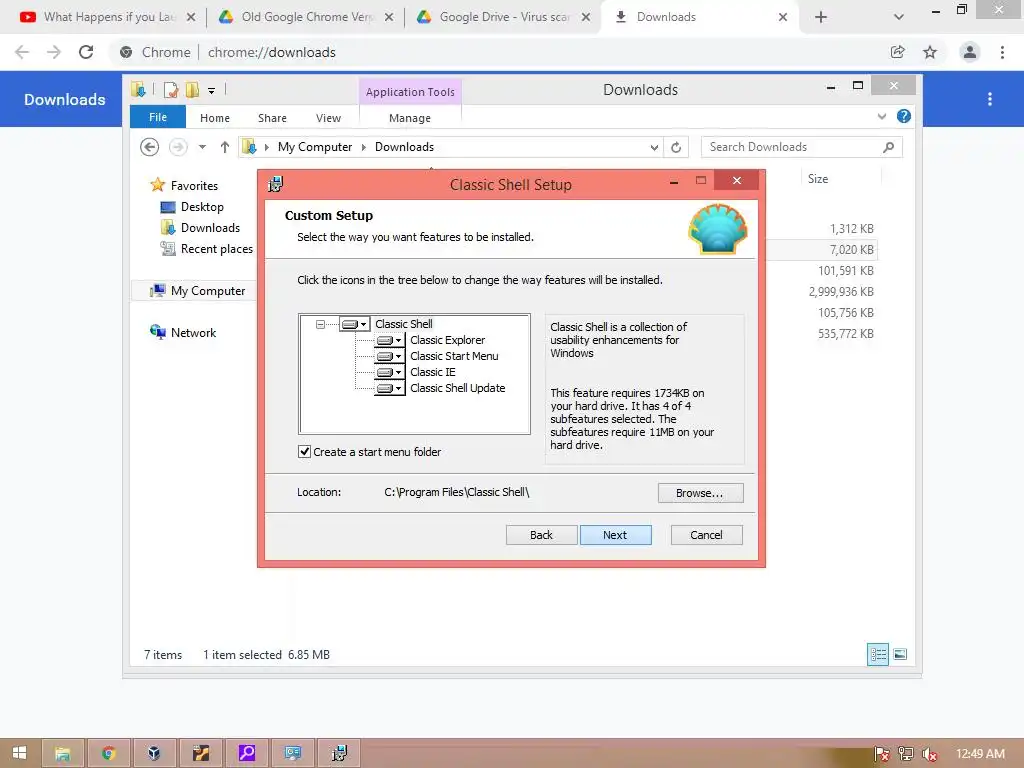Image resolution: width=1024 pixels, height=768 pixels.
Task: Open the Classic Explorer feature install dropdown
Action: [x=389, y=340]
